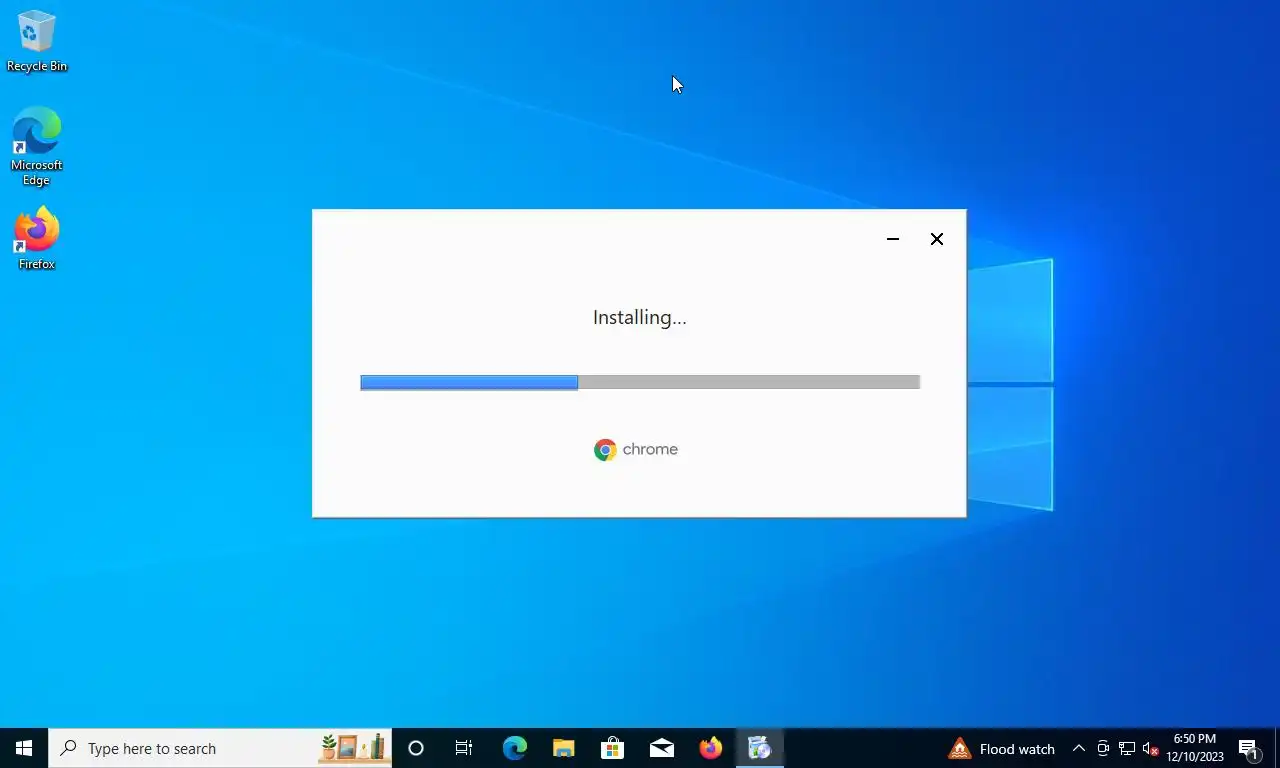The image size is (1280, 768).
Task: Open Task View from the taskbar
Action: pyautogui.click(x=464, y=748)
